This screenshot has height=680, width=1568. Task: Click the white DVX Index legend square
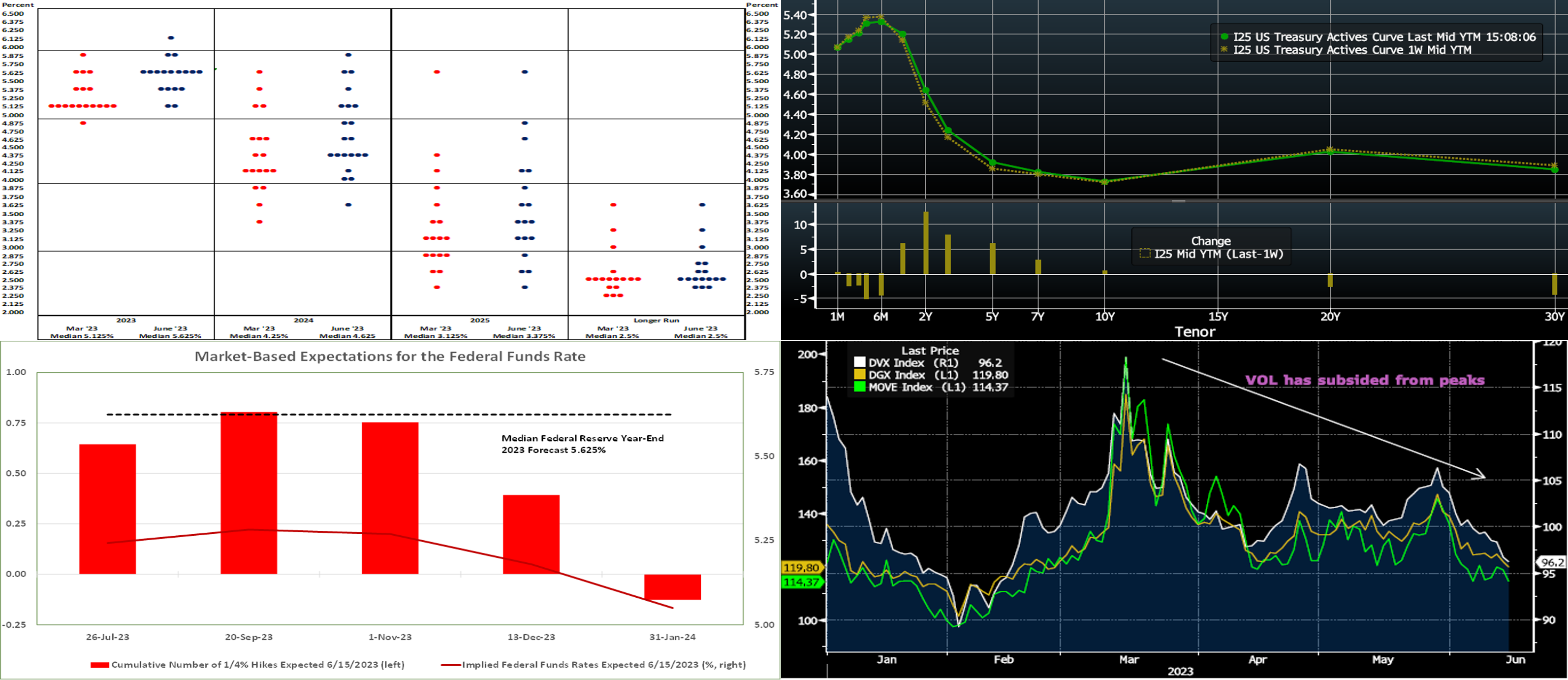[859, 363]
